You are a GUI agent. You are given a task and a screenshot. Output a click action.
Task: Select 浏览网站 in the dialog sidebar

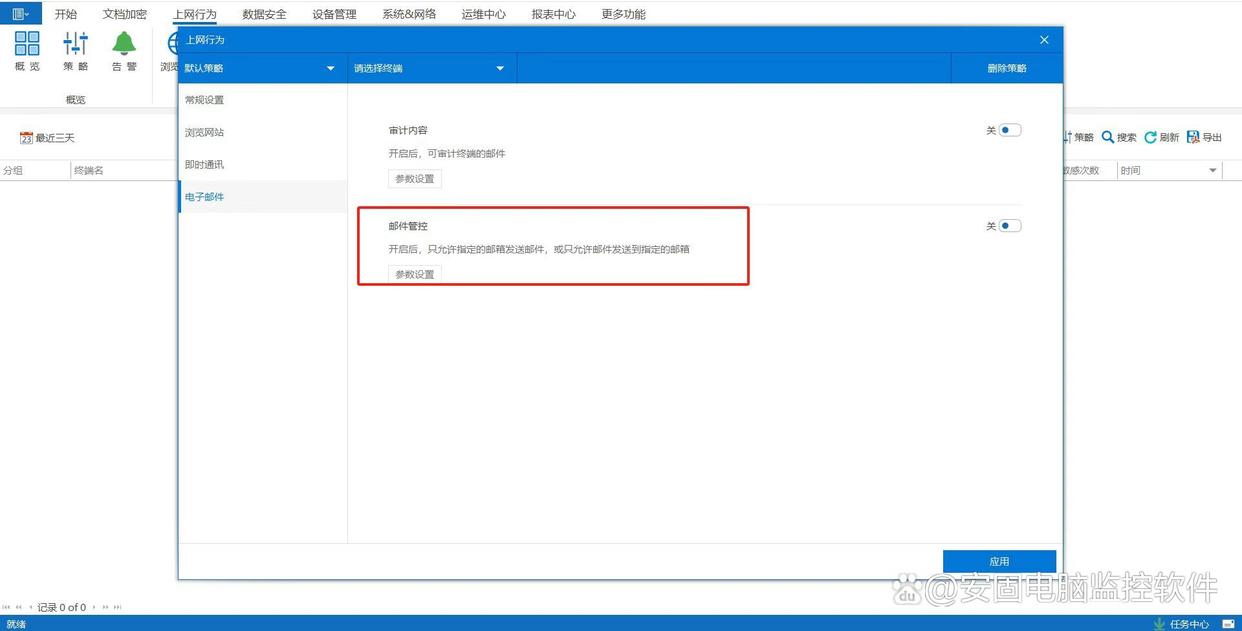coord(263,132)
